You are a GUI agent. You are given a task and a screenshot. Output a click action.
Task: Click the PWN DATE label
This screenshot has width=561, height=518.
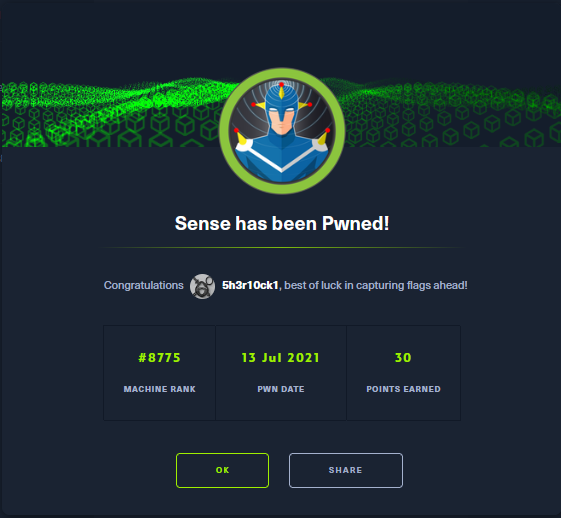pyautogui.click(x=281, y=389)
